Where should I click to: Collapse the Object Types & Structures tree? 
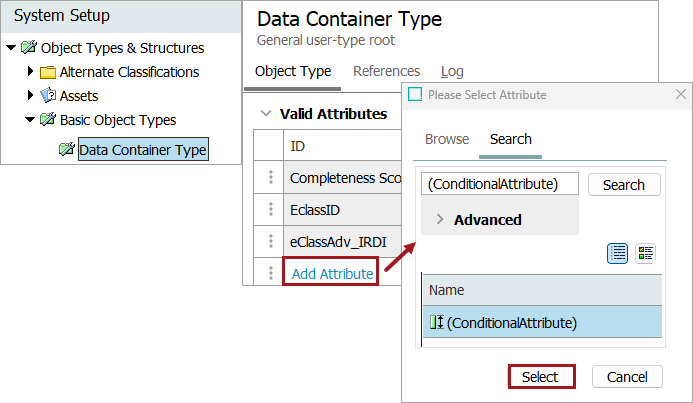pyautogui.click(x=10, y=48)
